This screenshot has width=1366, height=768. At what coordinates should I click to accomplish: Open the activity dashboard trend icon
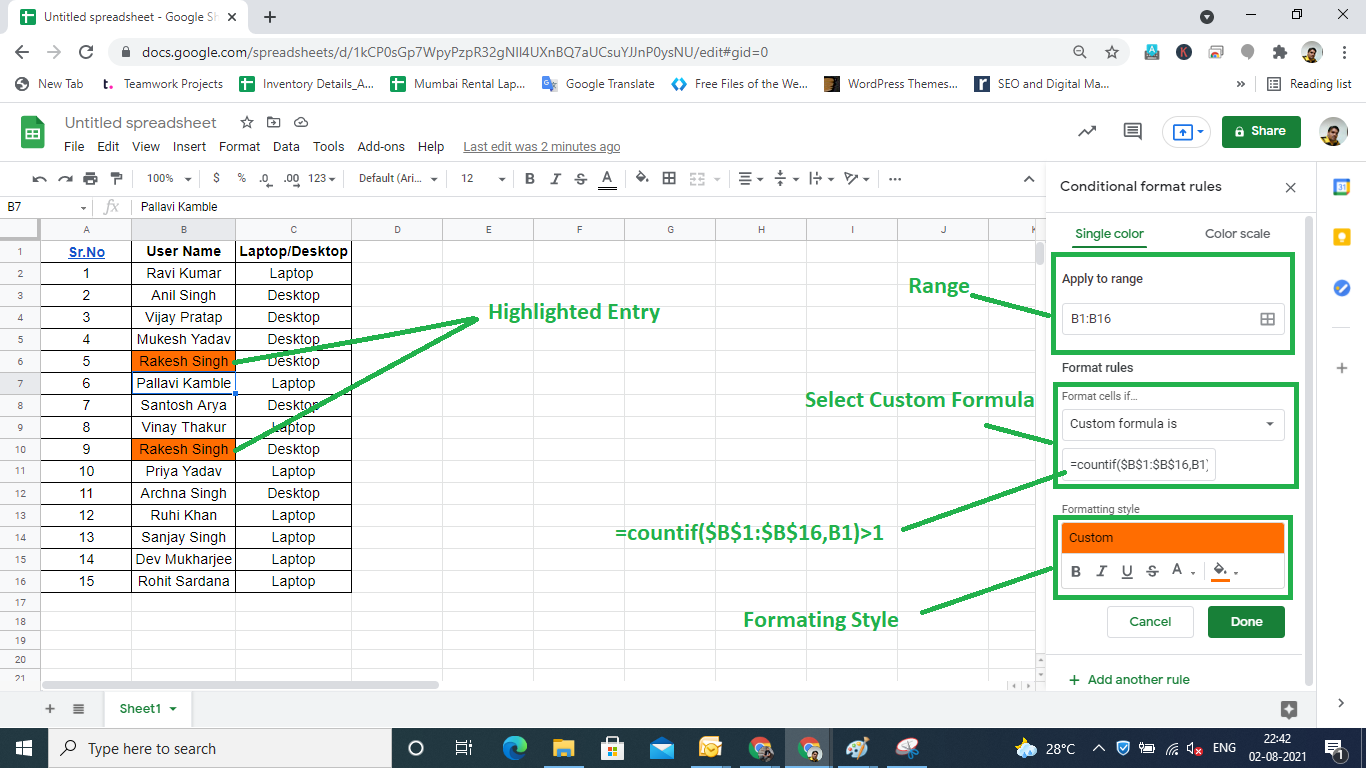(x=1087, y=131)
